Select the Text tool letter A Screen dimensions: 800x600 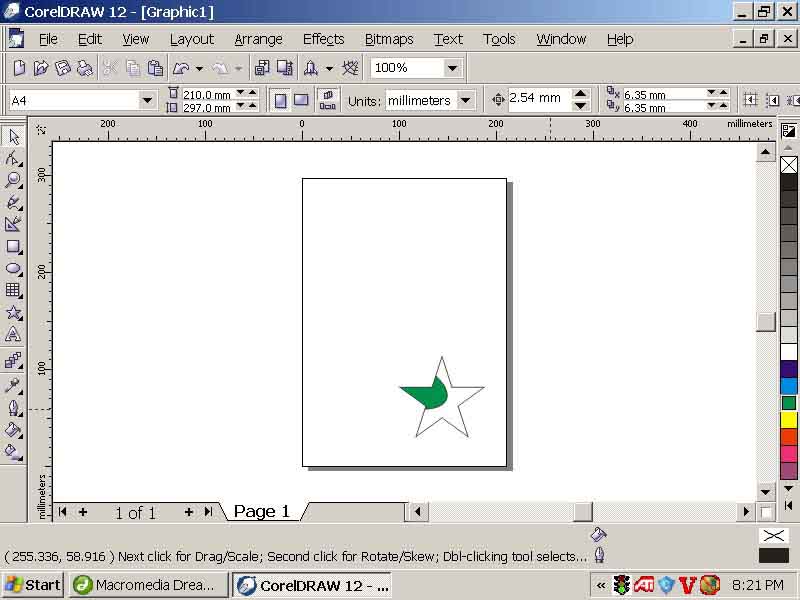(x=13, y=335)
